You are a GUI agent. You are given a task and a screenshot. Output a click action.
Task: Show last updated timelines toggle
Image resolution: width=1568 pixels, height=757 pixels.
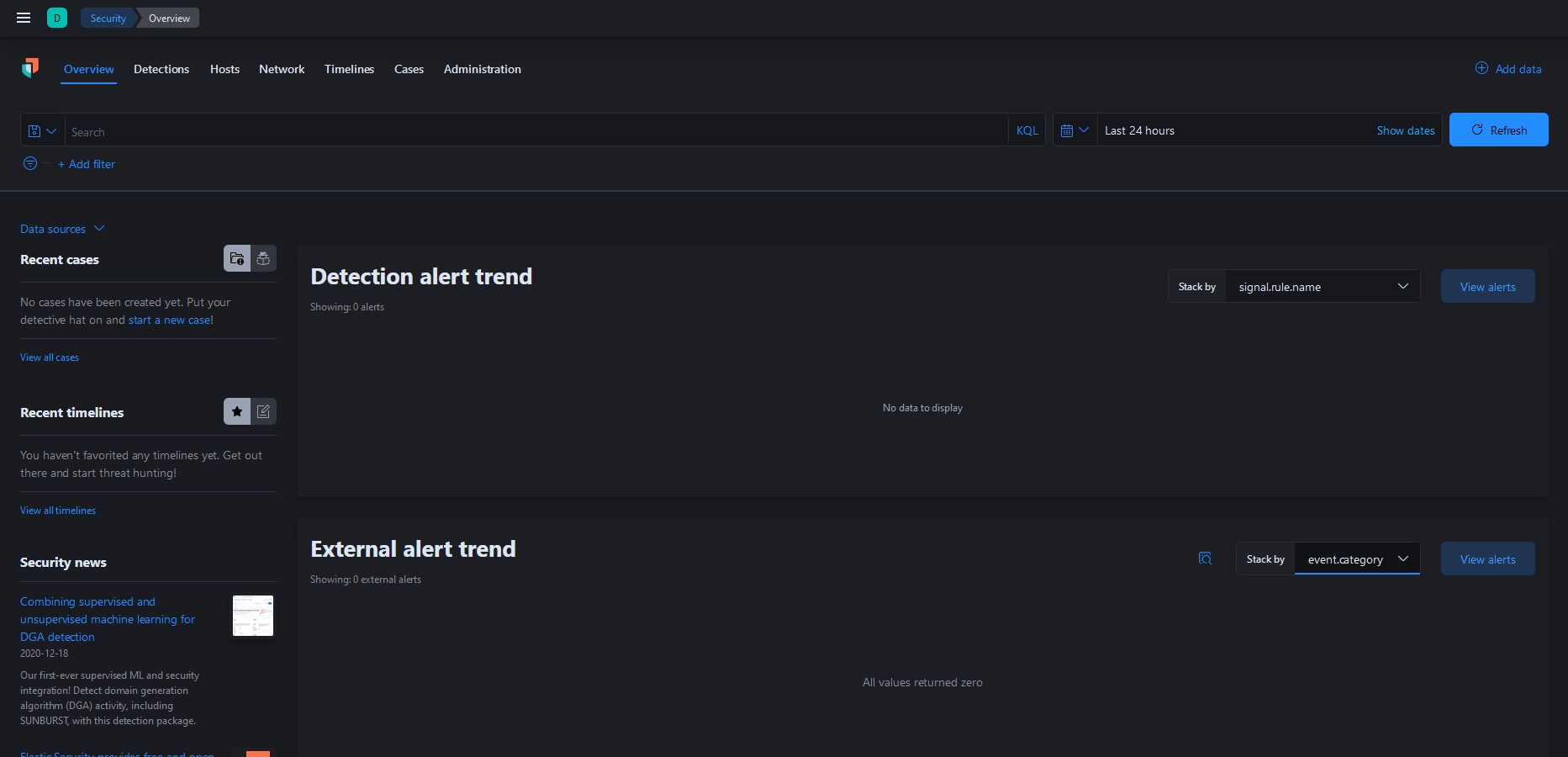click(x=263, y=411)
